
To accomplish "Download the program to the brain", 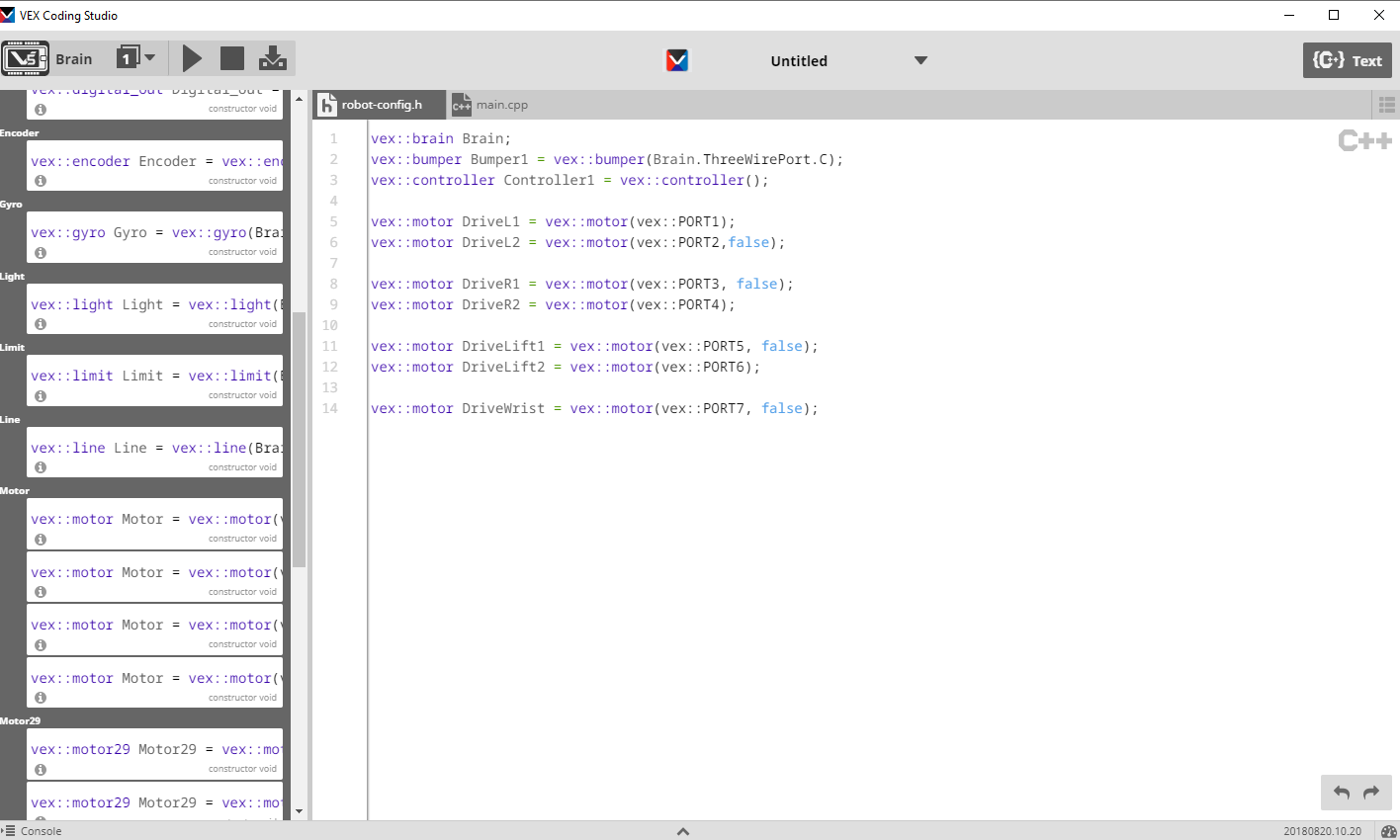I will (x=273, y=59).
